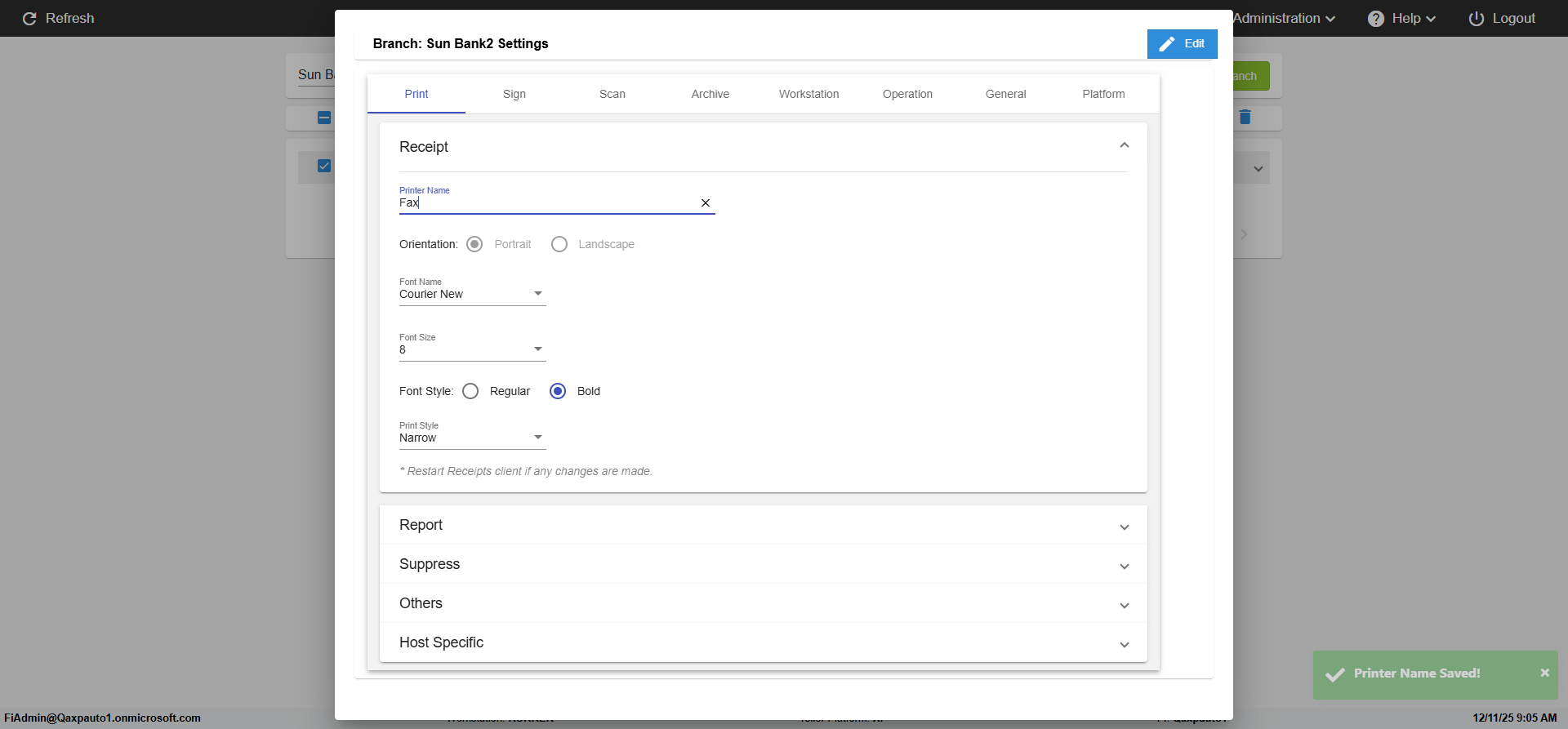Open the Administration menu

pos(1284,19)
